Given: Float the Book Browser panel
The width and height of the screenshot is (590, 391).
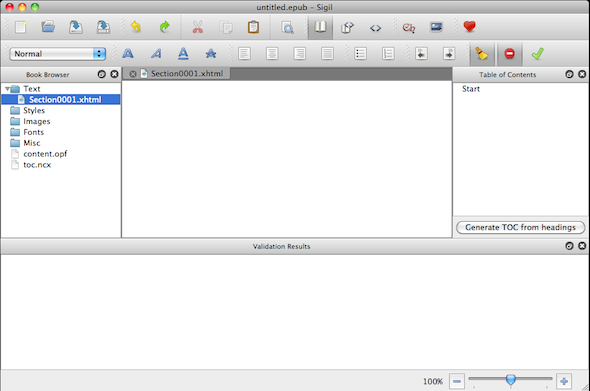Looking at the screenshot, I should pos(102,74).
